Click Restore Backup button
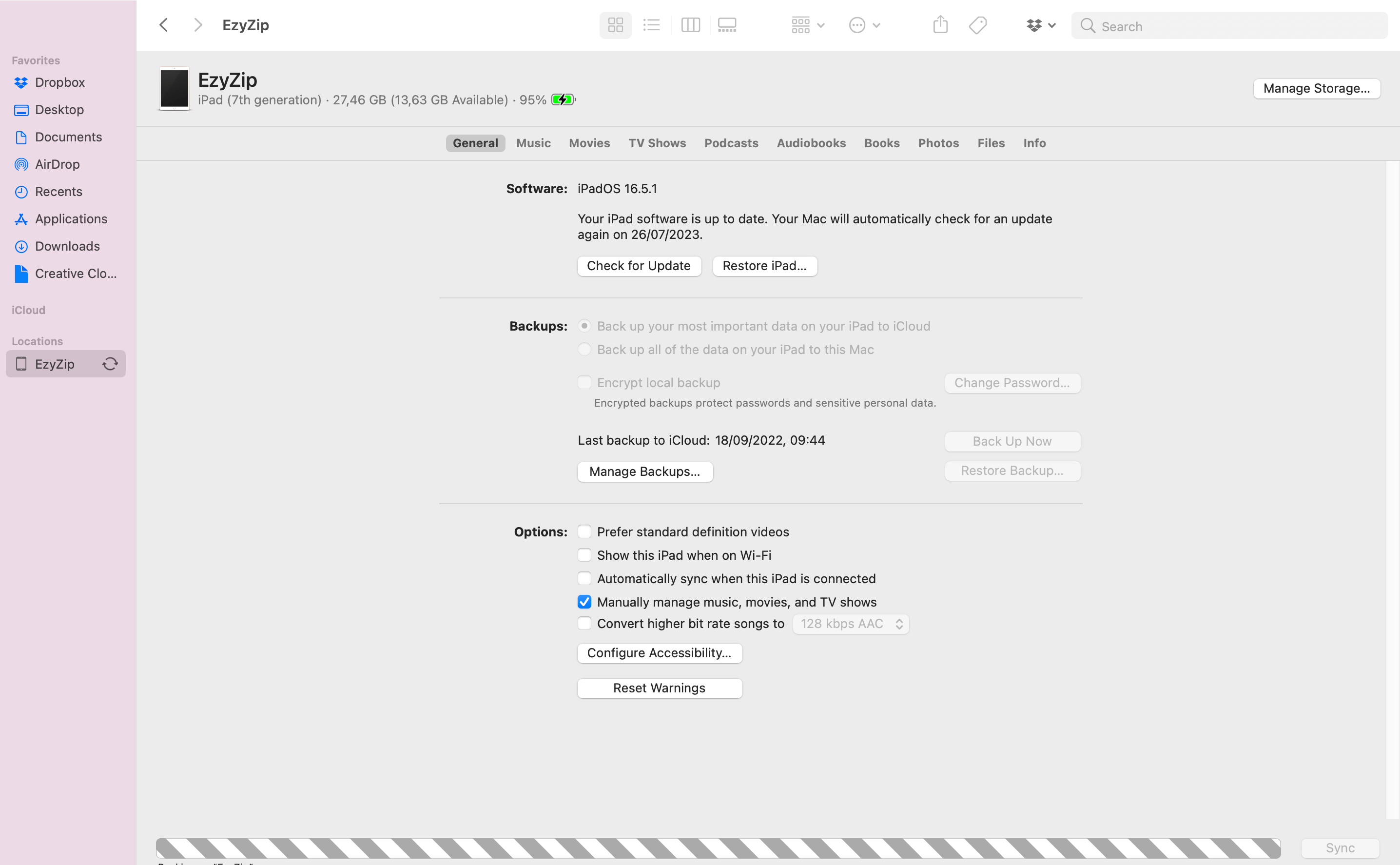 [1012, 471]
